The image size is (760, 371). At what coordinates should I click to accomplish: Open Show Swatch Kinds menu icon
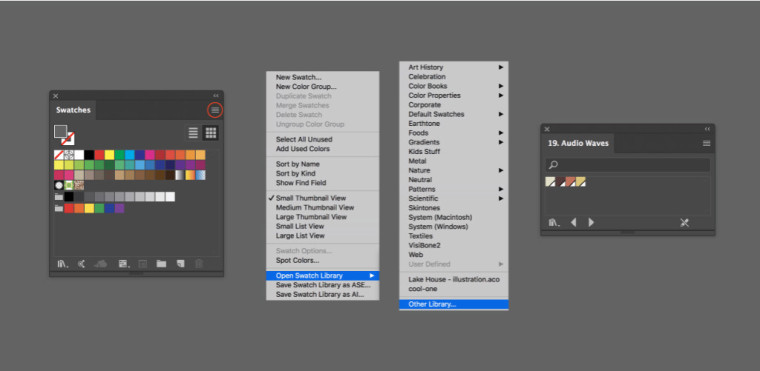tap(124, 264)
